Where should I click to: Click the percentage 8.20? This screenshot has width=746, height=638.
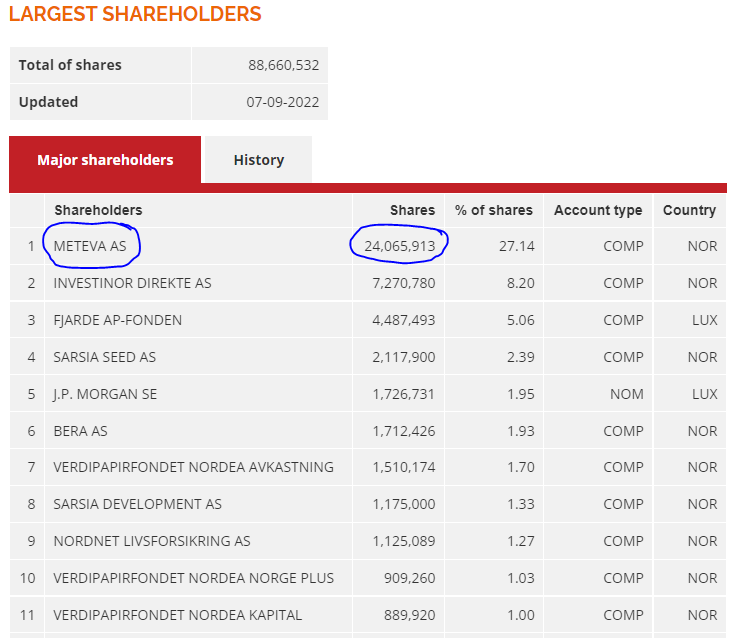[x=520, y=283]
